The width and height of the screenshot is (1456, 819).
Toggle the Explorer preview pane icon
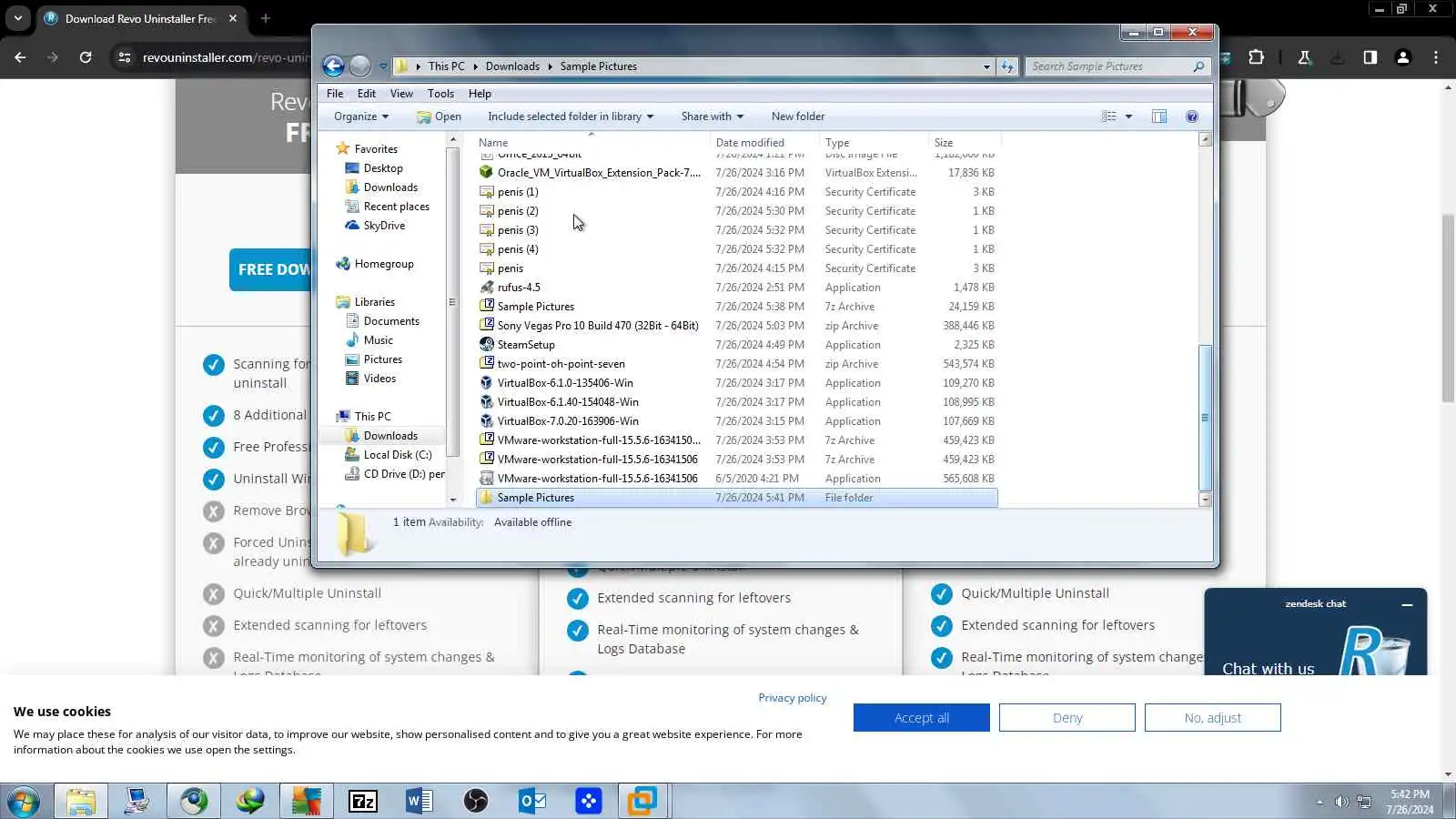click(1159, 116)
